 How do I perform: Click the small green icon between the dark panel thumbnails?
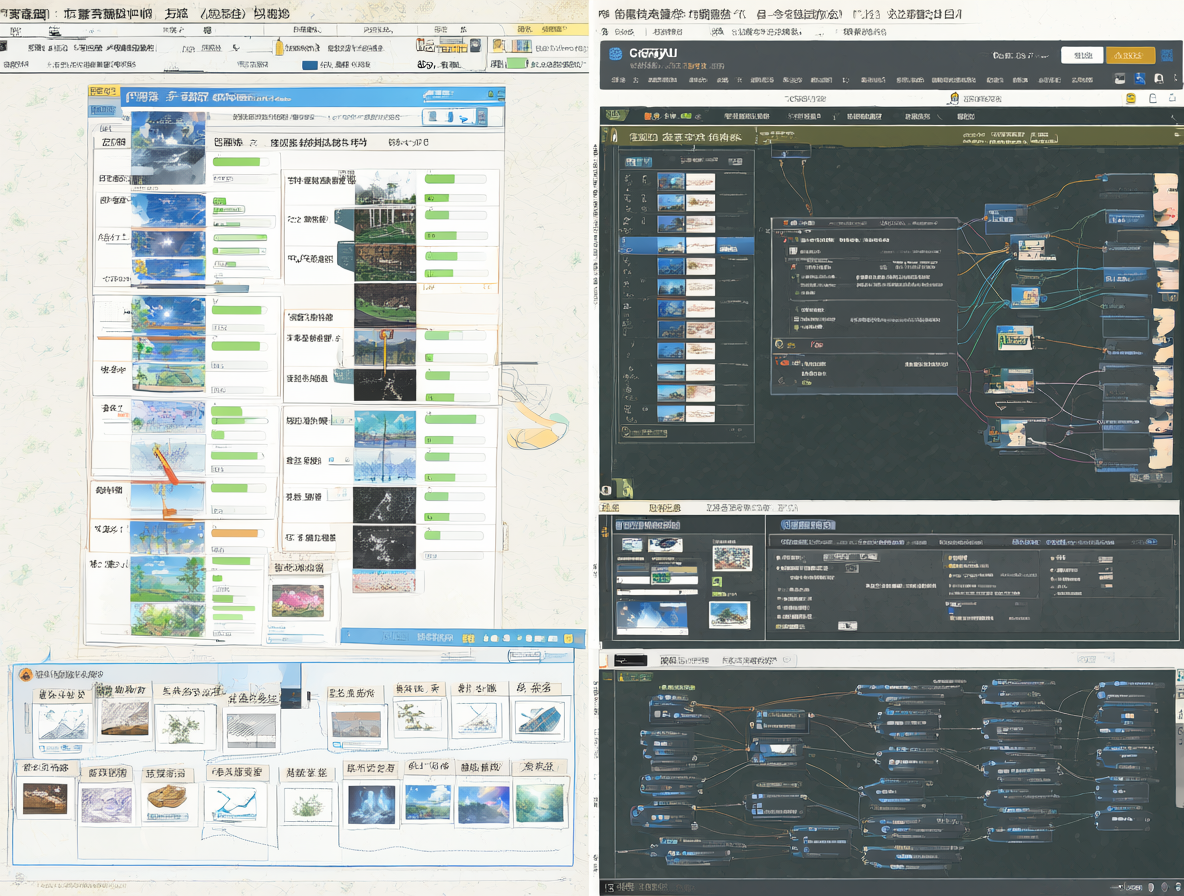pos(717,582)
